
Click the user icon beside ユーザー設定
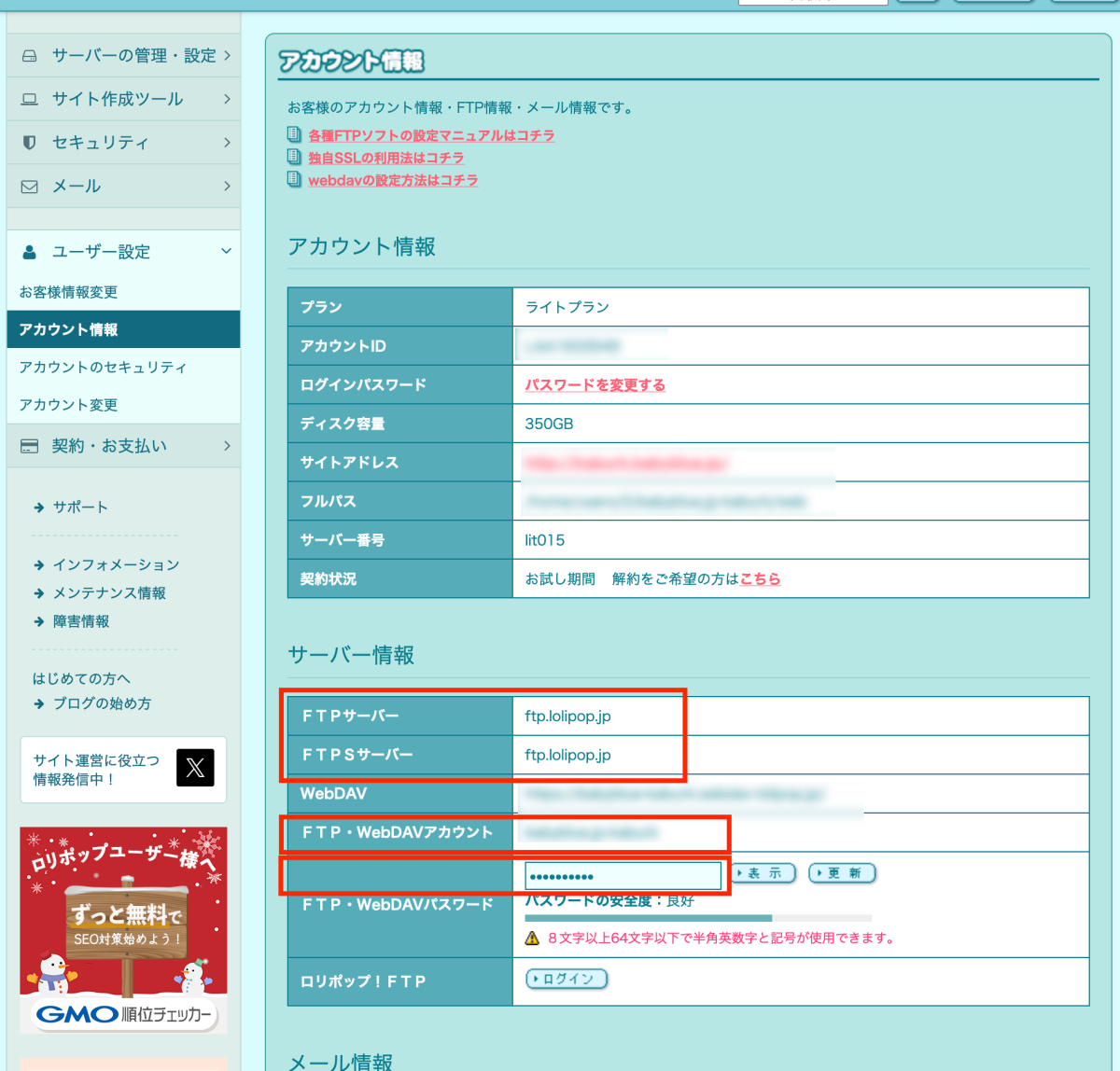pos(30,252)
